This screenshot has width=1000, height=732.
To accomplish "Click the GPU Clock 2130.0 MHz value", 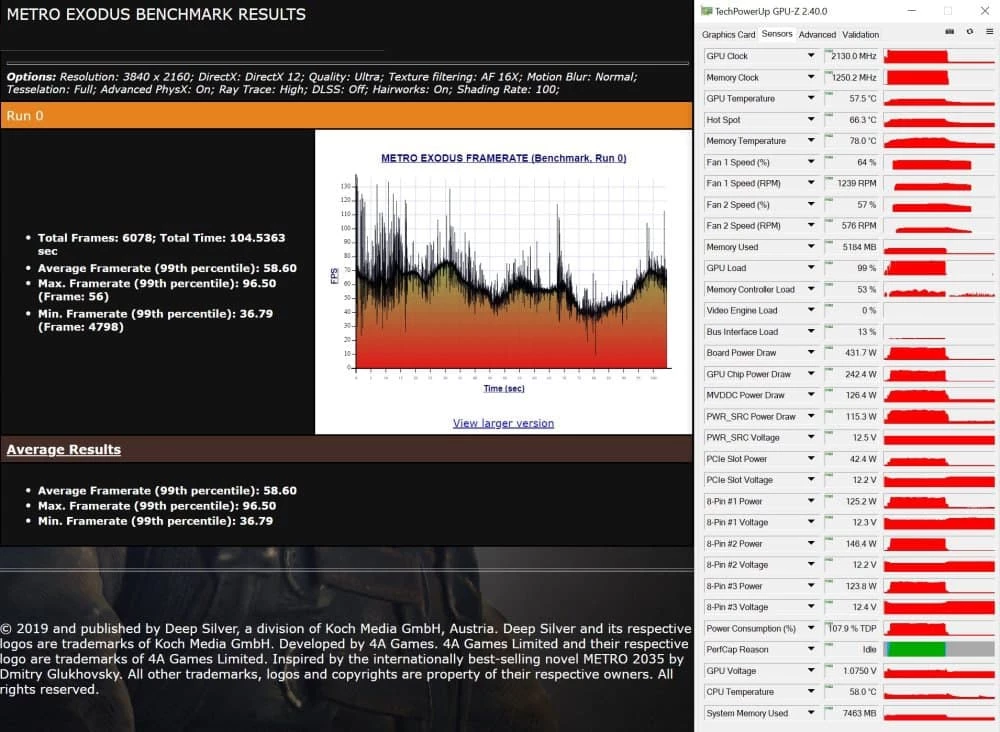I will (x=853, y=56).
